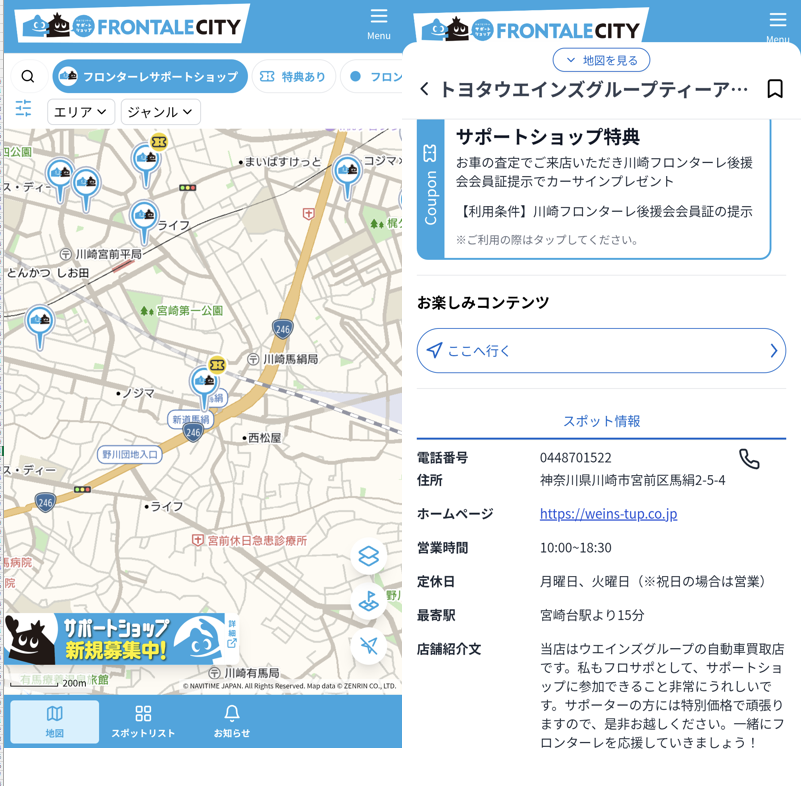Click the map 3D view icon
The width and height of the screenshot is (804, 786).
[x=369, y=601]
